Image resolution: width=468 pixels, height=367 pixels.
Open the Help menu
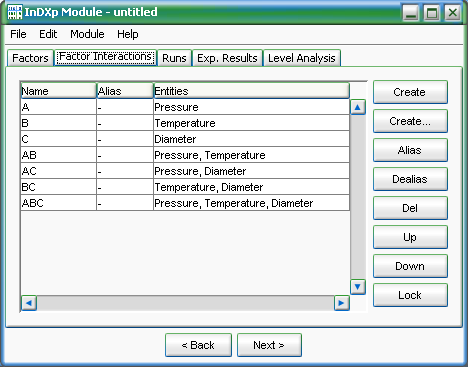[128, 34]
